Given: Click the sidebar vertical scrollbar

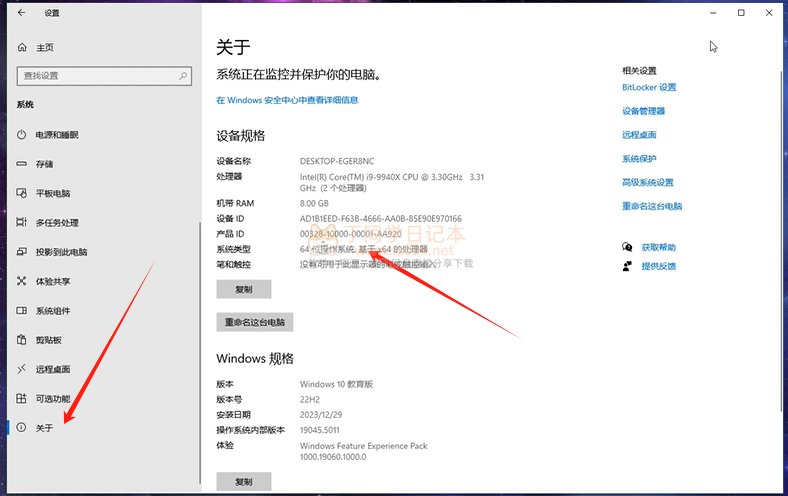Looking at the screenshot, I should click(200, 352).
